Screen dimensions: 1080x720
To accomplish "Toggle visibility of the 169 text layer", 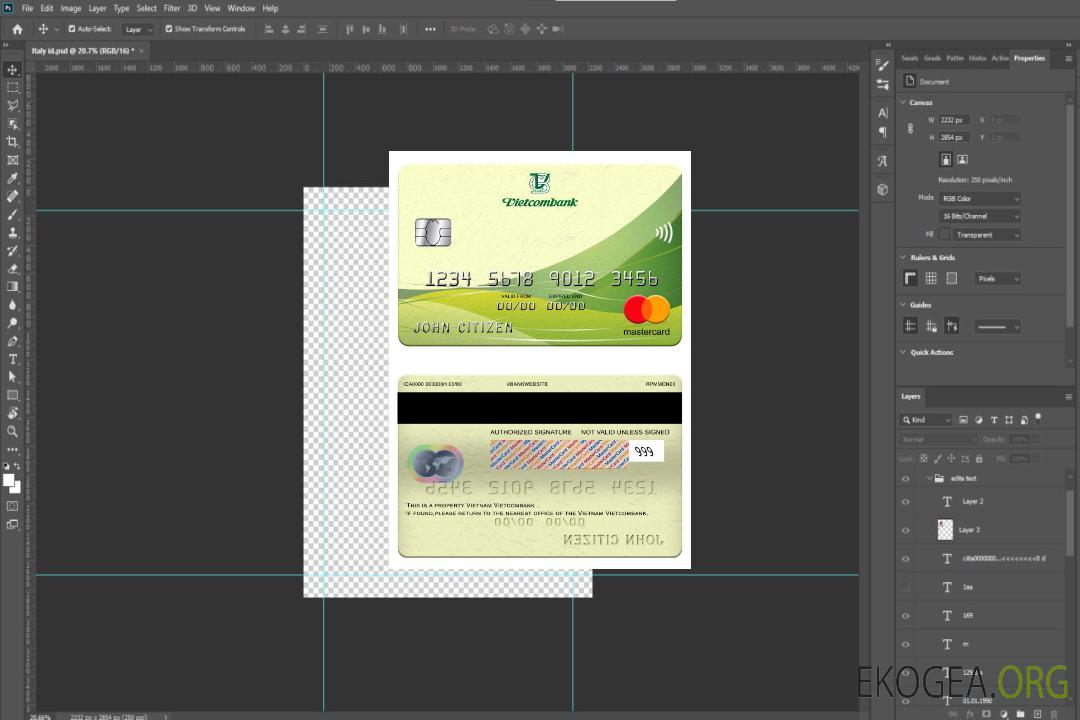I will point(906,616).
